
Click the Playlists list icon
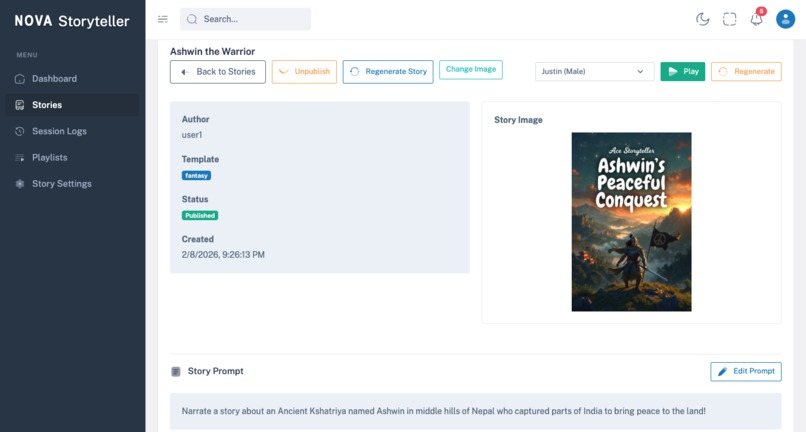(x=20, y=157)
